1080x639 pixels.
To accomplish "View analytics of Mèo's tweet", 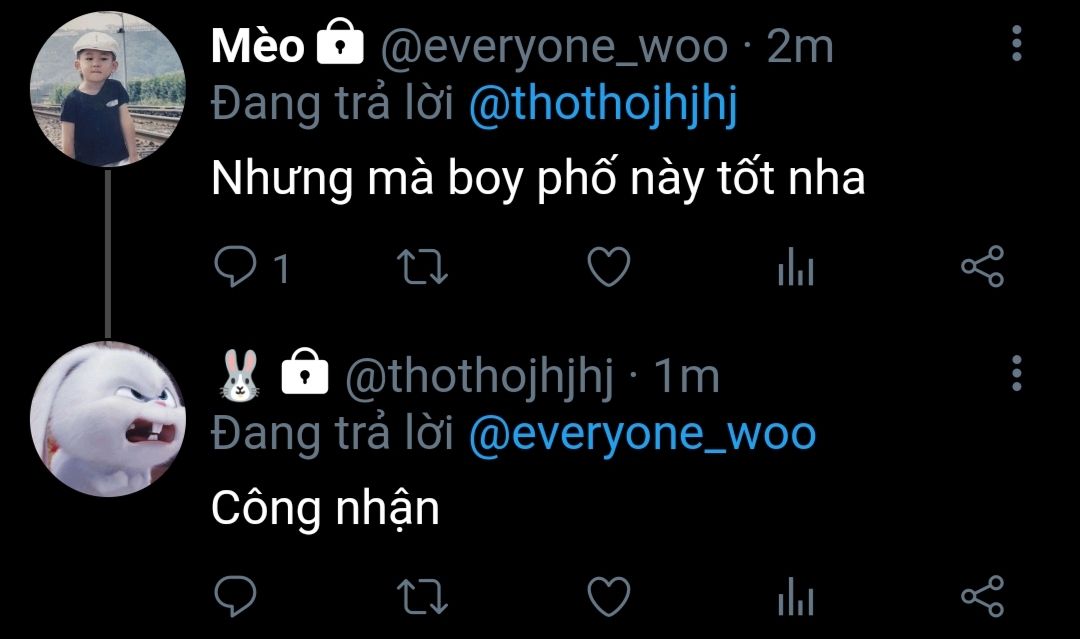I will click(796, 266).
